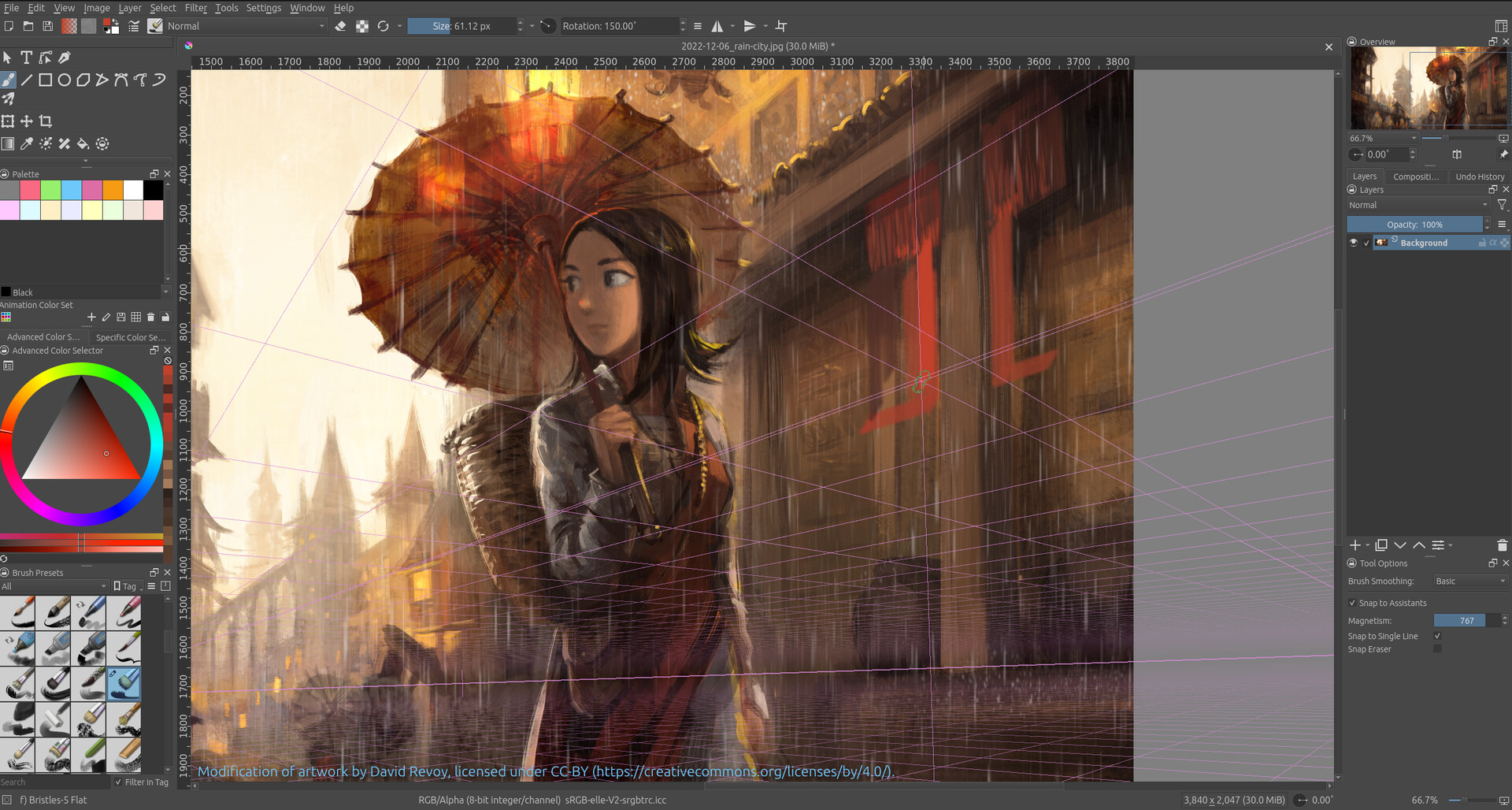Select the Crop tool
Image resolution: width=1512 pixels, height=810 pixels.
[45, 121]
